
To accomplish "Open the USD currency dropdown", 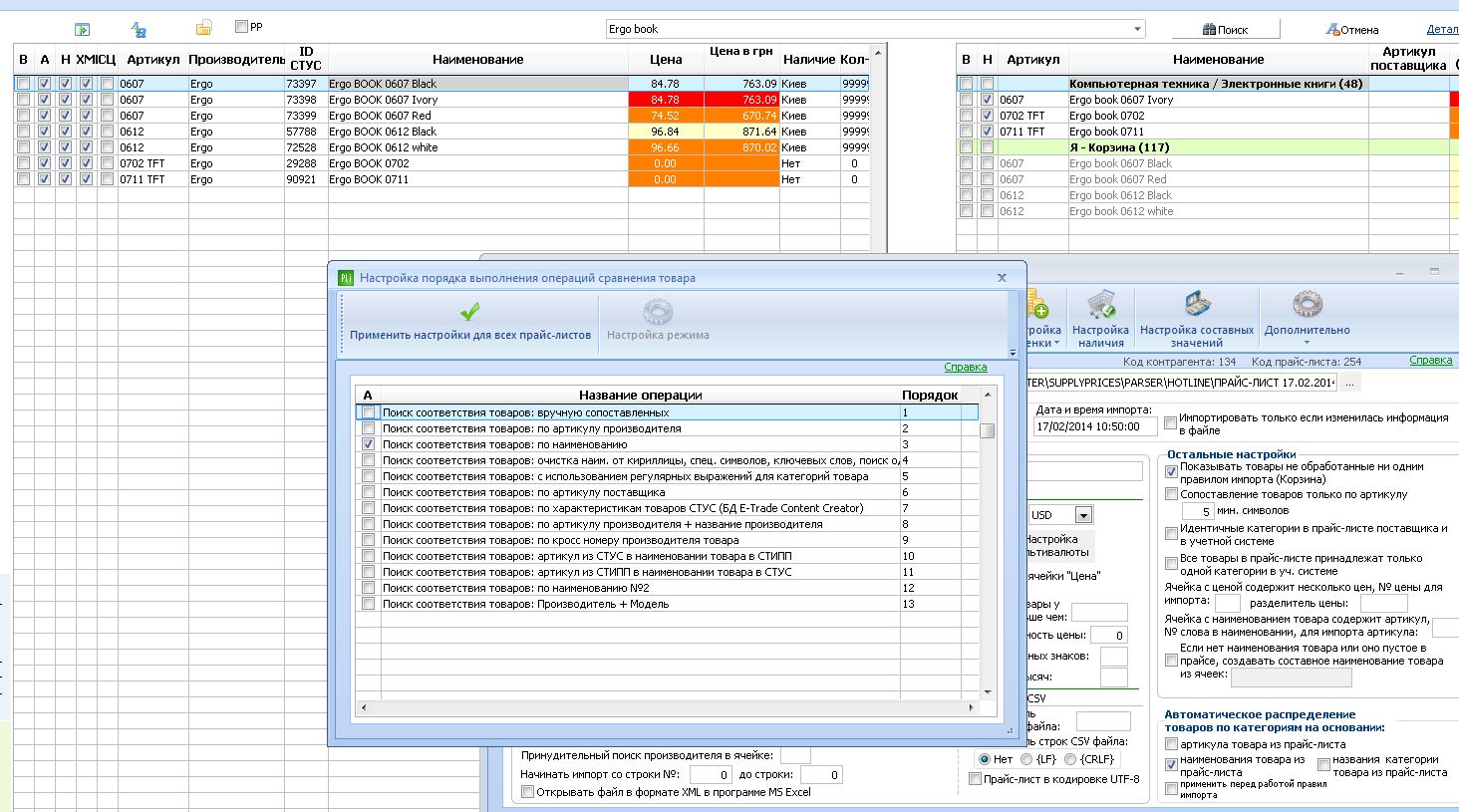I will [x=1083, y=515].
